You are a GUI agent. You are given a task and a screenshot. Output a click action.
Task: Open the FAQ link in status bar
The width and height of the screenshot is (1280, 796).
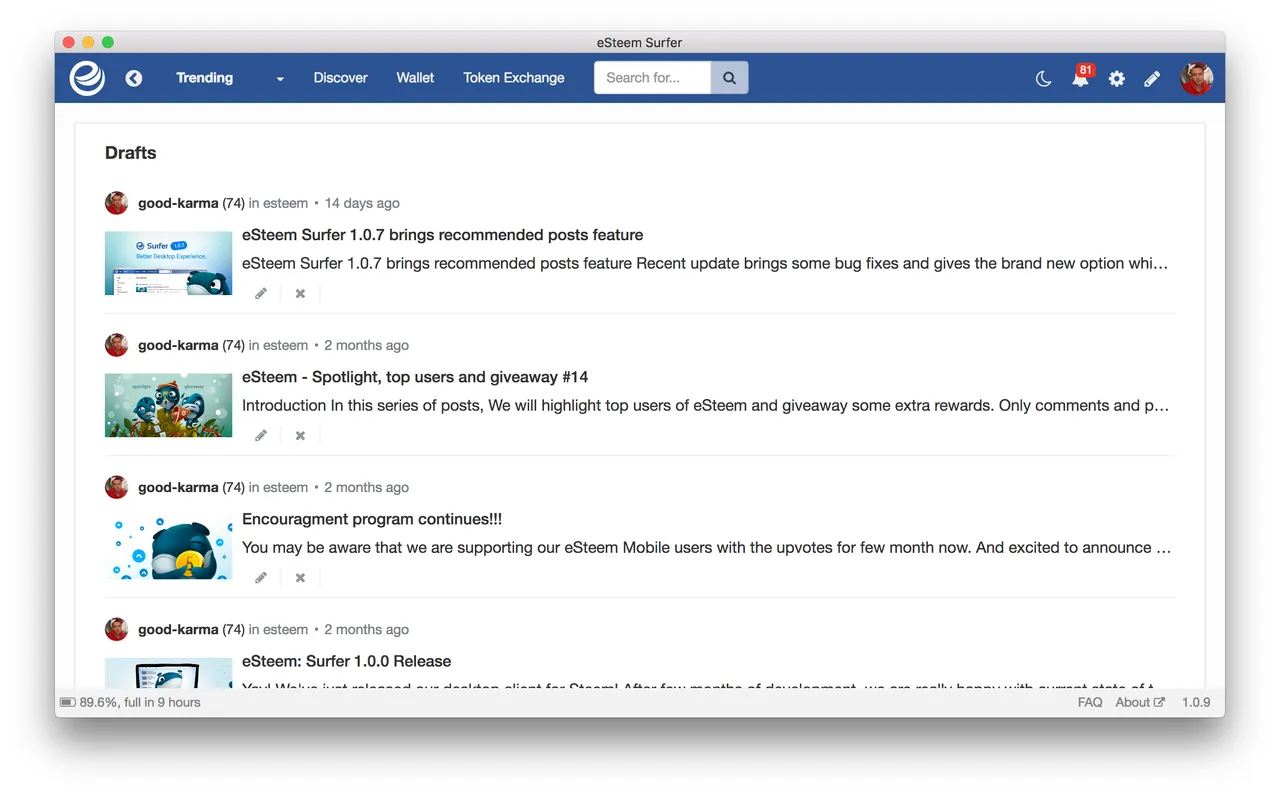coord(1090,703)
